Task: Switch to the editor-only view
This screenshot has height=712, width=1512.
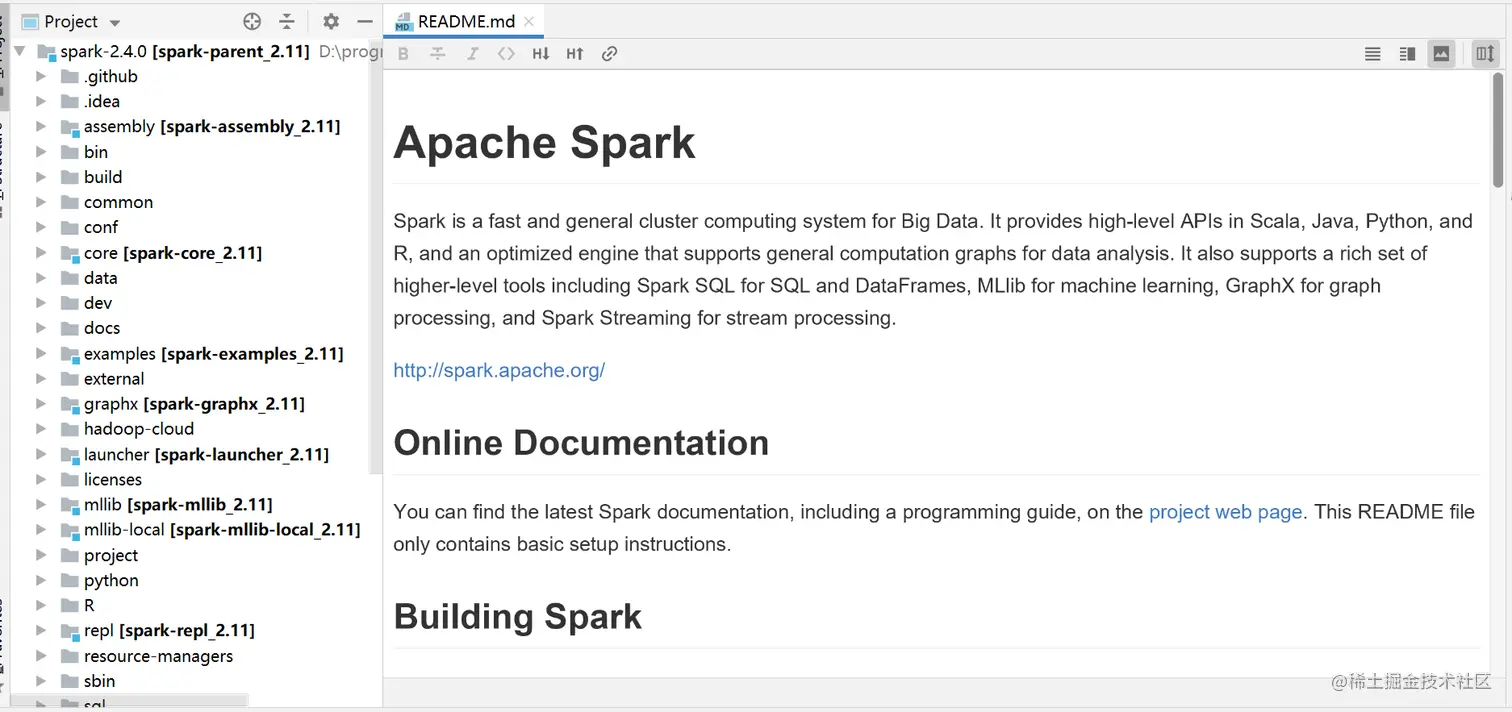Action: [1373, 54]
